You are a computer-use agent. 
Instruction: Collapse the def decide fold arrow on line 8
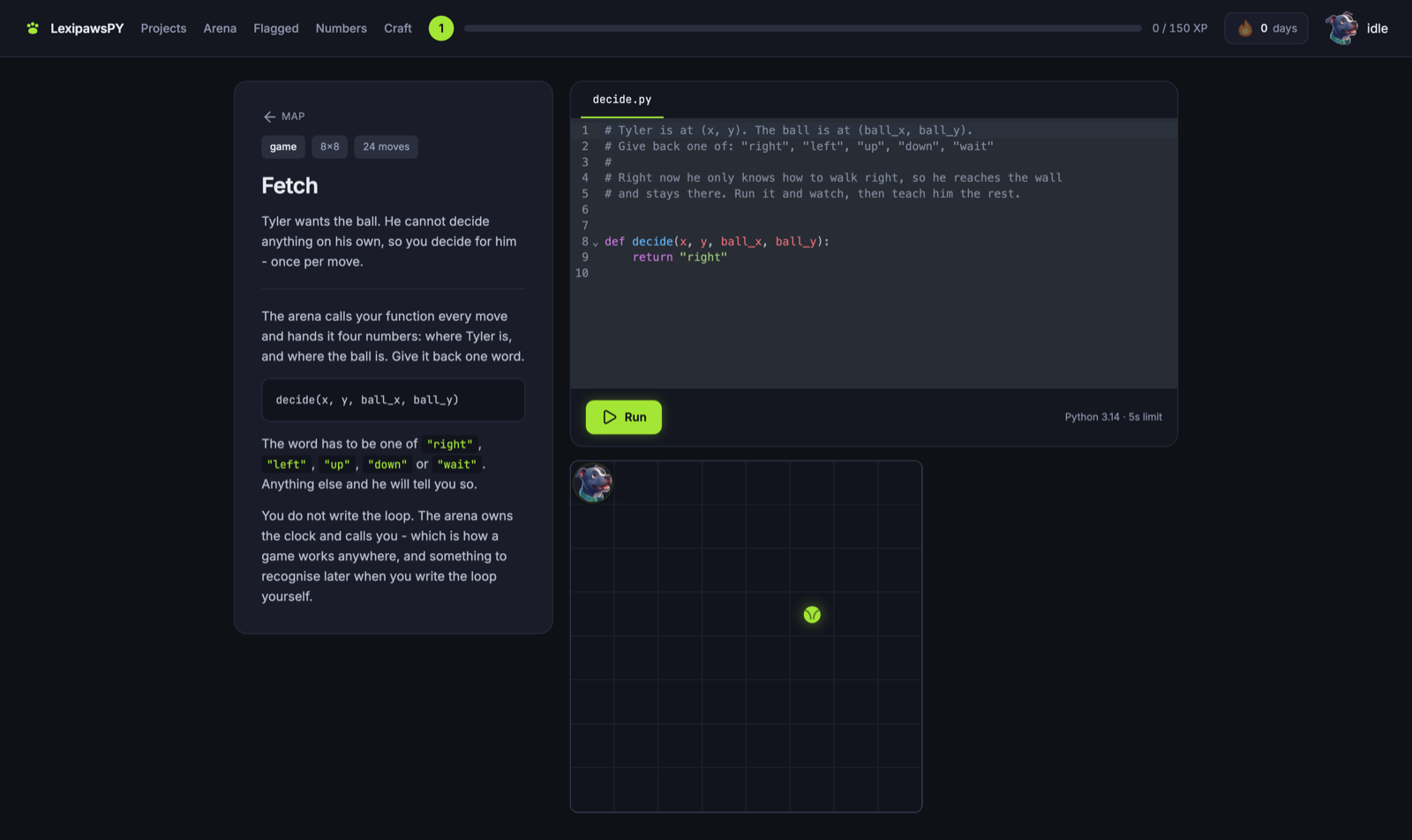(x=596, y=243)
